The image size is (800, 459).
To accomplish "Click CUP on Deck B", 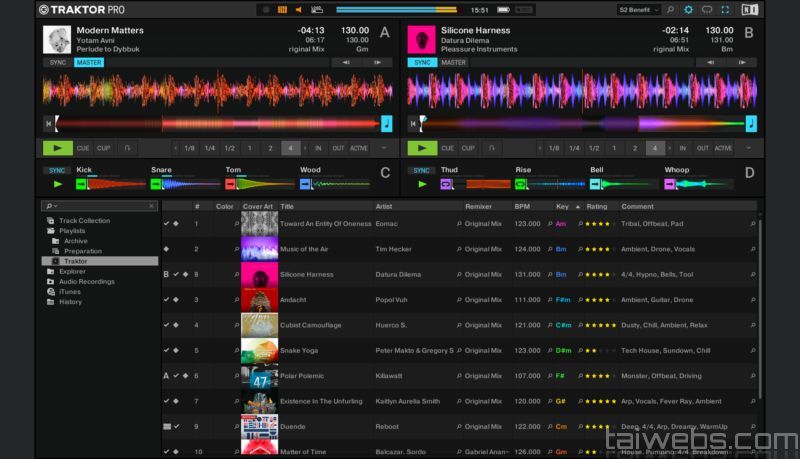I will pos(468,148).
